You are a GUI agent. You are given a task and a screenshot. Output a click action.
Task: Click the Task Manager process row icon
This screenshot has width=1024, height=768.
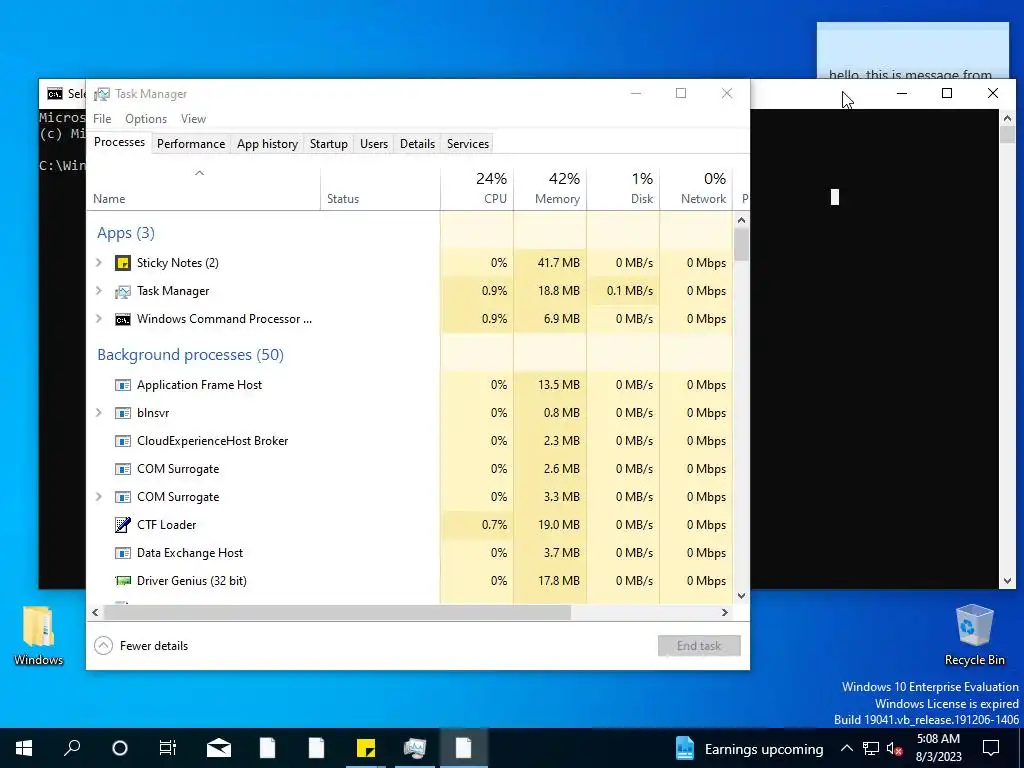point(123,291)
